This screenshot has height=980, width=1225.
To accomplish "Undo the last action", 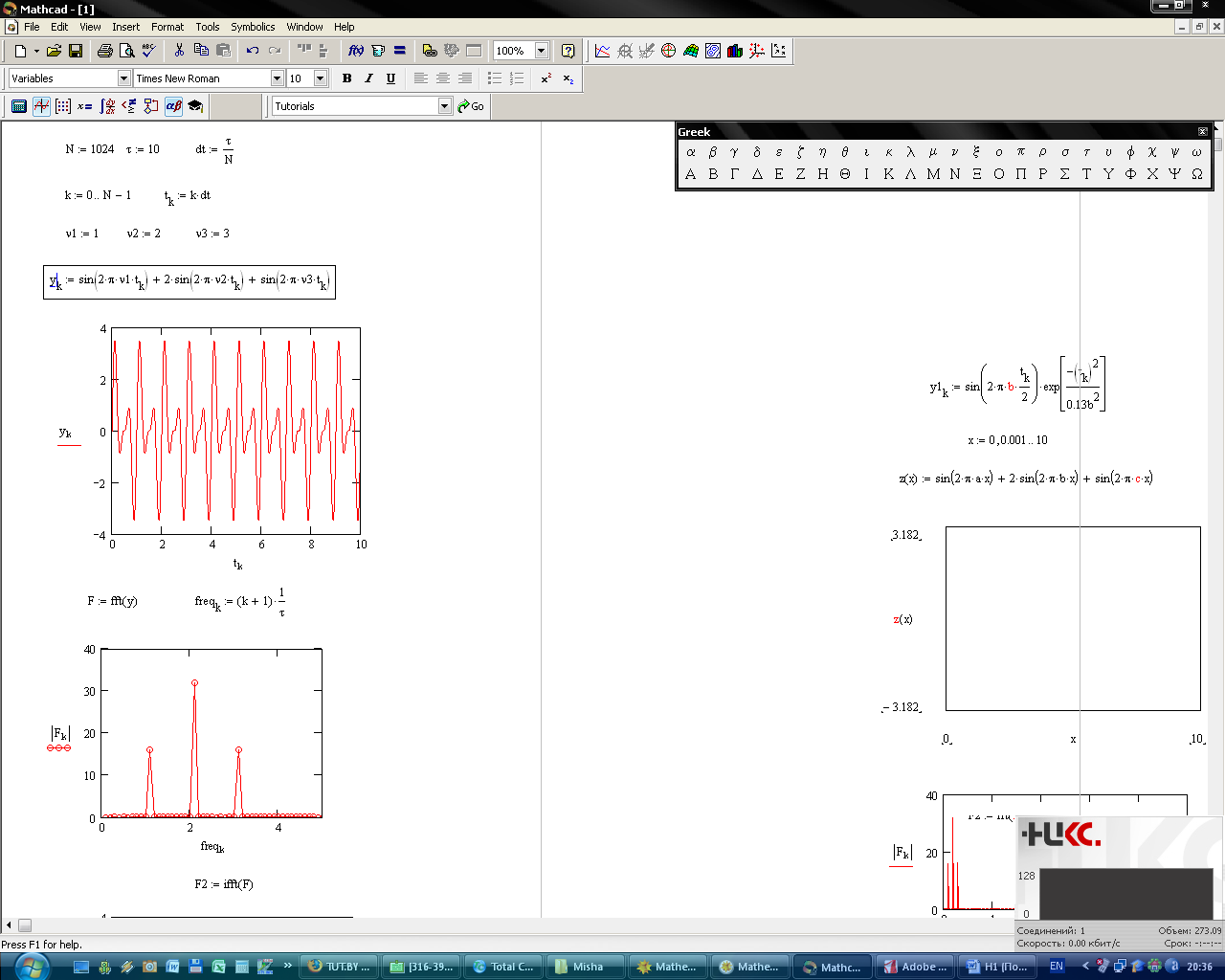I will (x=253, y=51).
